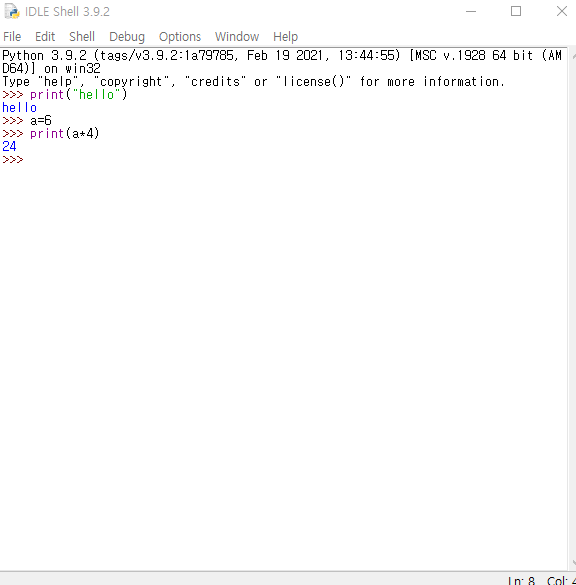This screenshot has height=585, width=576.
Task: Close the IDLE Shell window
Action: pos(561,11)
